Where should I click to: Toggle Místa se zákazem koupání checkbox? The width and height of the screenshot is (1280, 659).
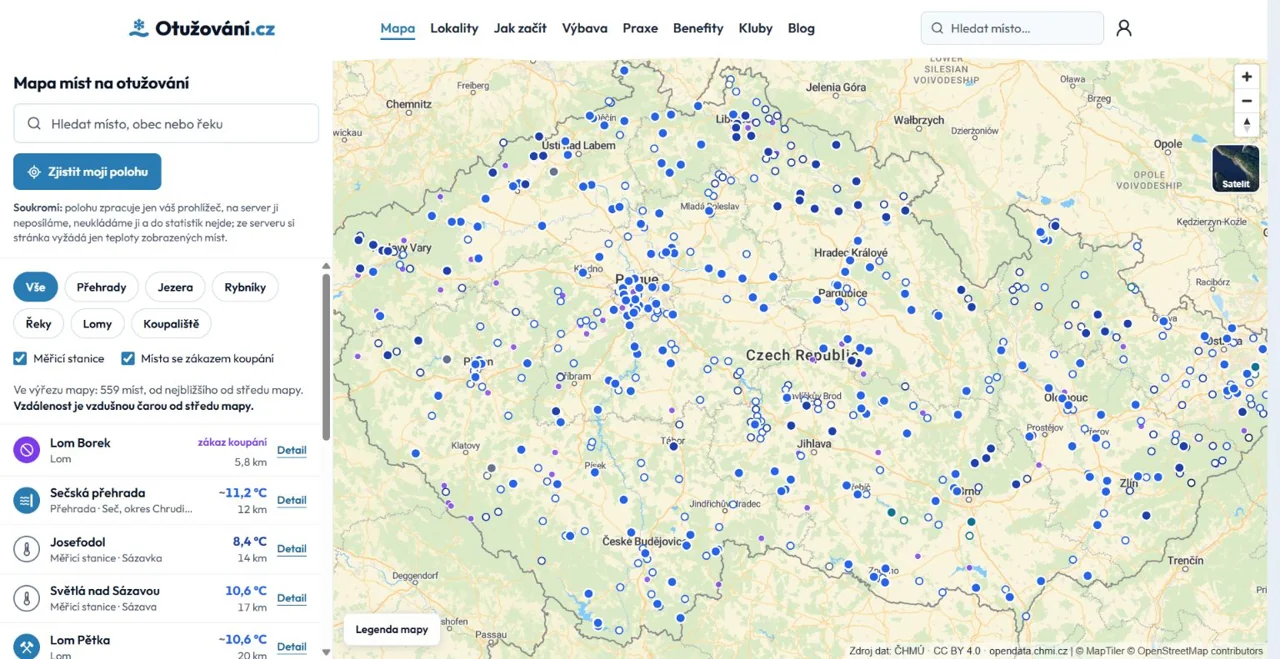click(128, 358)
